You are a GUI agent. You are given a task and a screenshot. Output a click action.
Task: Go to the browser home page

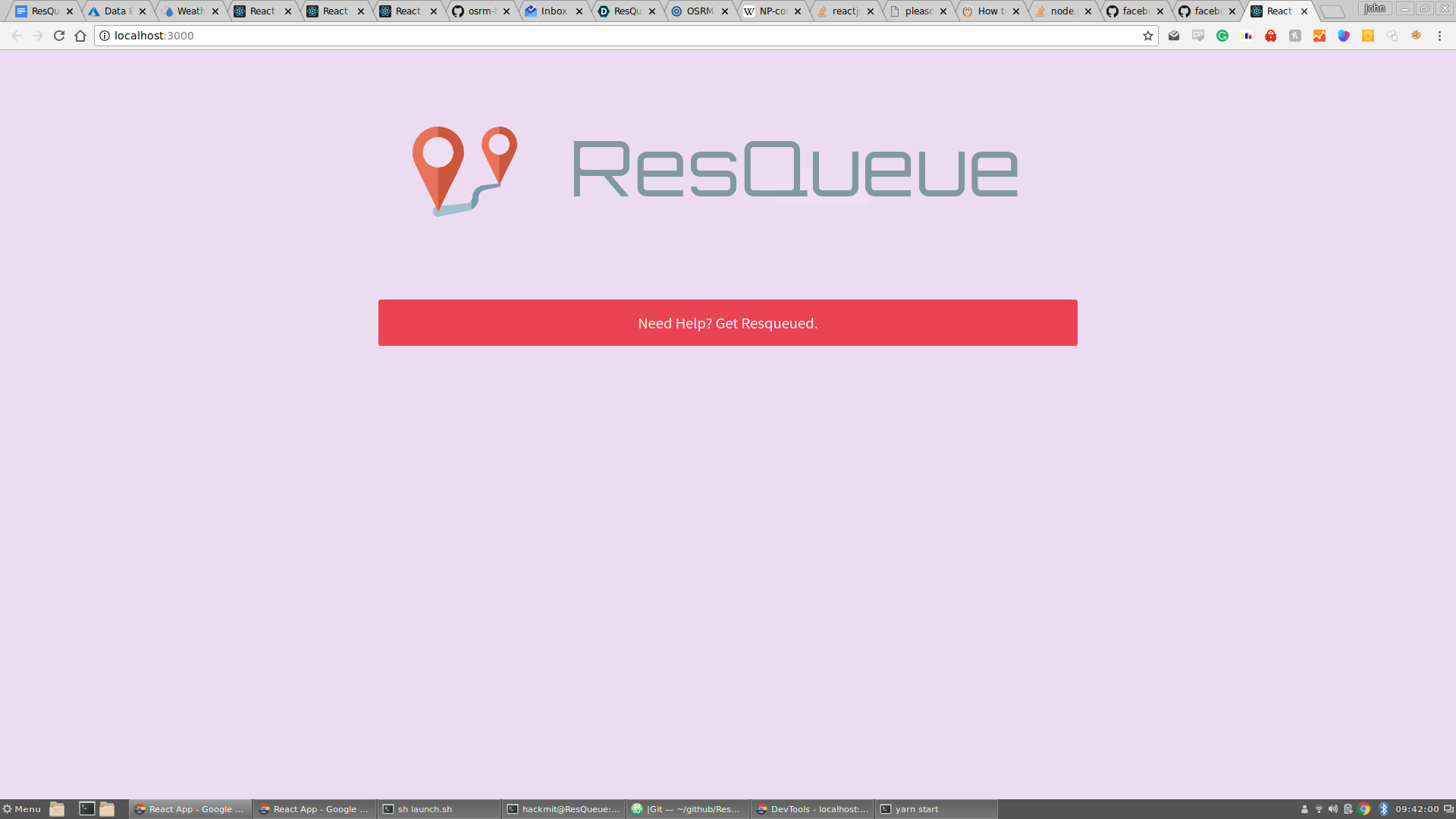(80, 36)
